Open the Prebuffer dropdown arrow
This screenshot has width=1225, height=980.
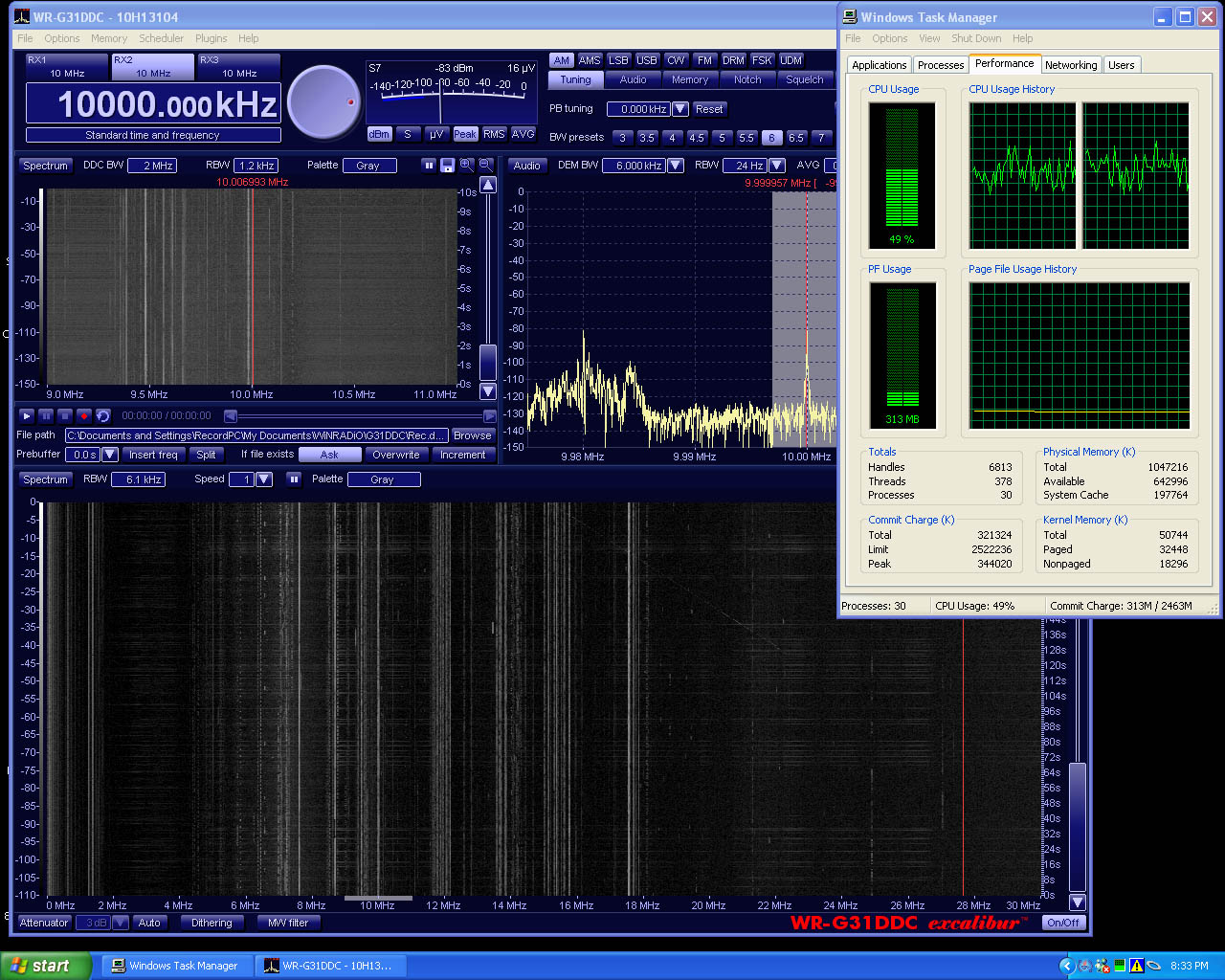[110, 455]
